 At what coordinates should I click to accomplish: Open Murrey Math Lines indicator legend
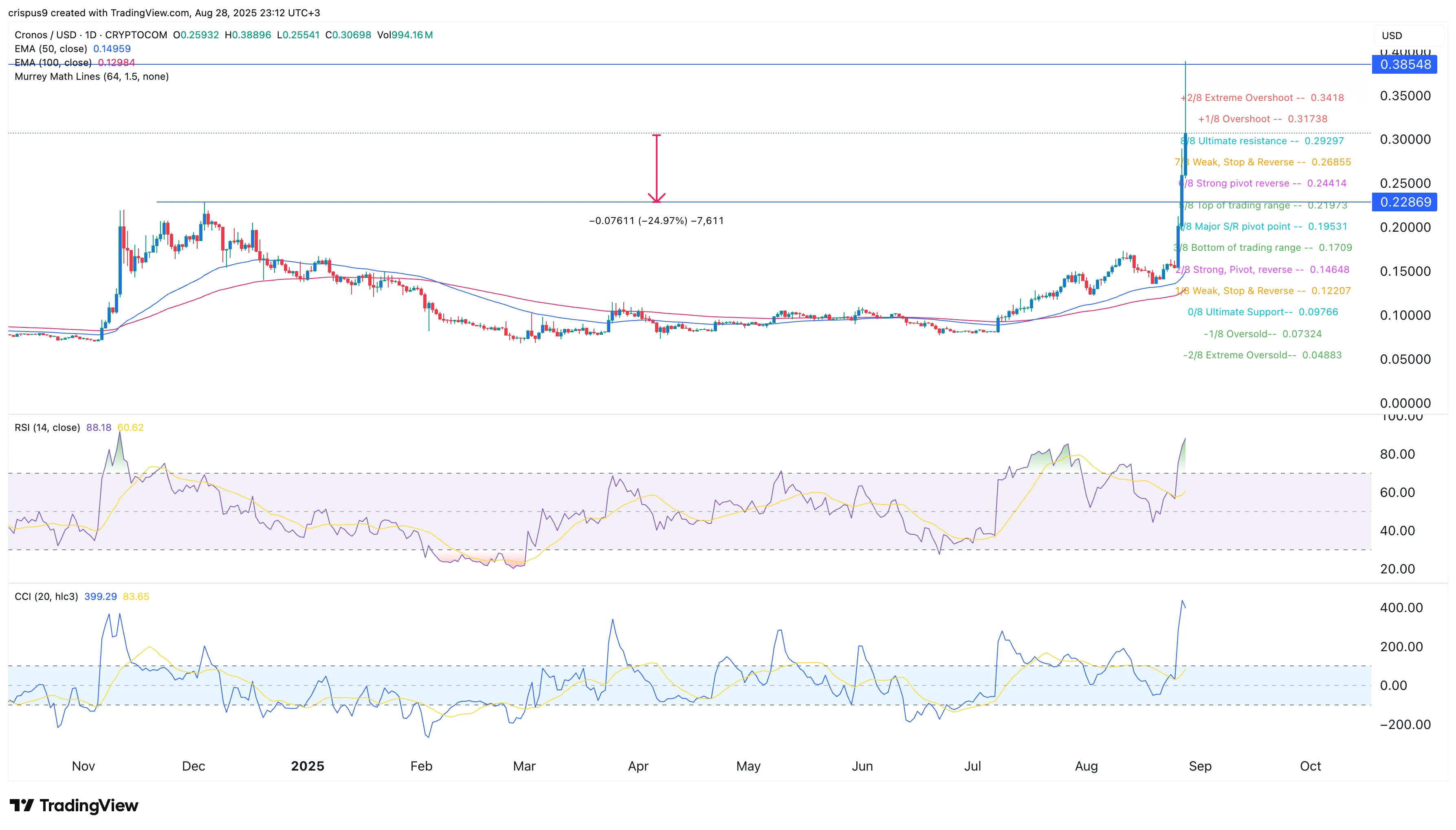(x=91, y=77)
